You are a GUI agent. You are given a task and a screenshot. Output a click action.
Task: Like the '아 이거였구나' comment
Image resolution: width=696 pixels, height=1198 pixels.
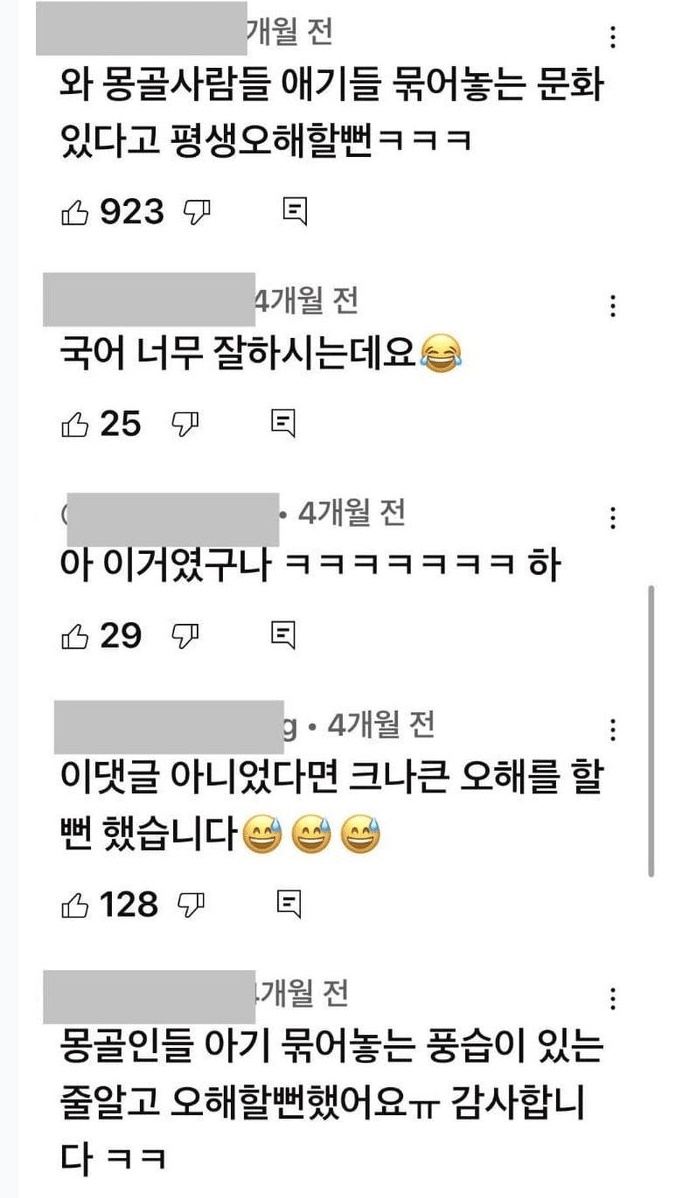(x=73, y=636)
